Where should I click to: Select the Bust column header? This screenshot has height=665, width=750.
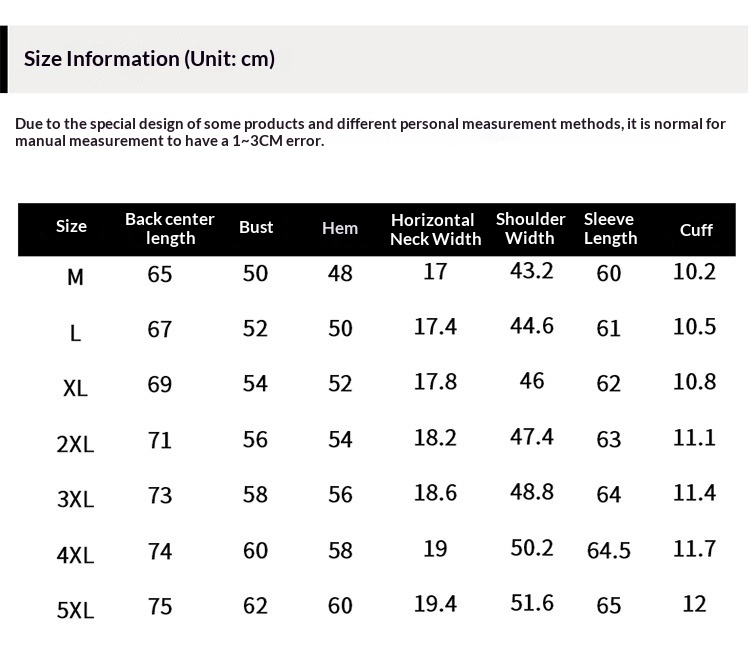[x=256, y=227]
